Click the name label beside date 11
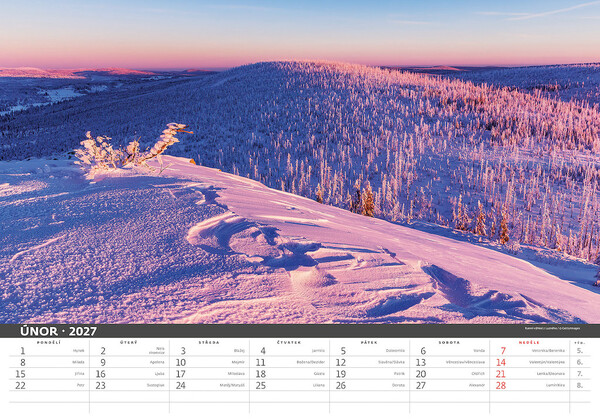This screenshot has width=600, height=420. 311,362
